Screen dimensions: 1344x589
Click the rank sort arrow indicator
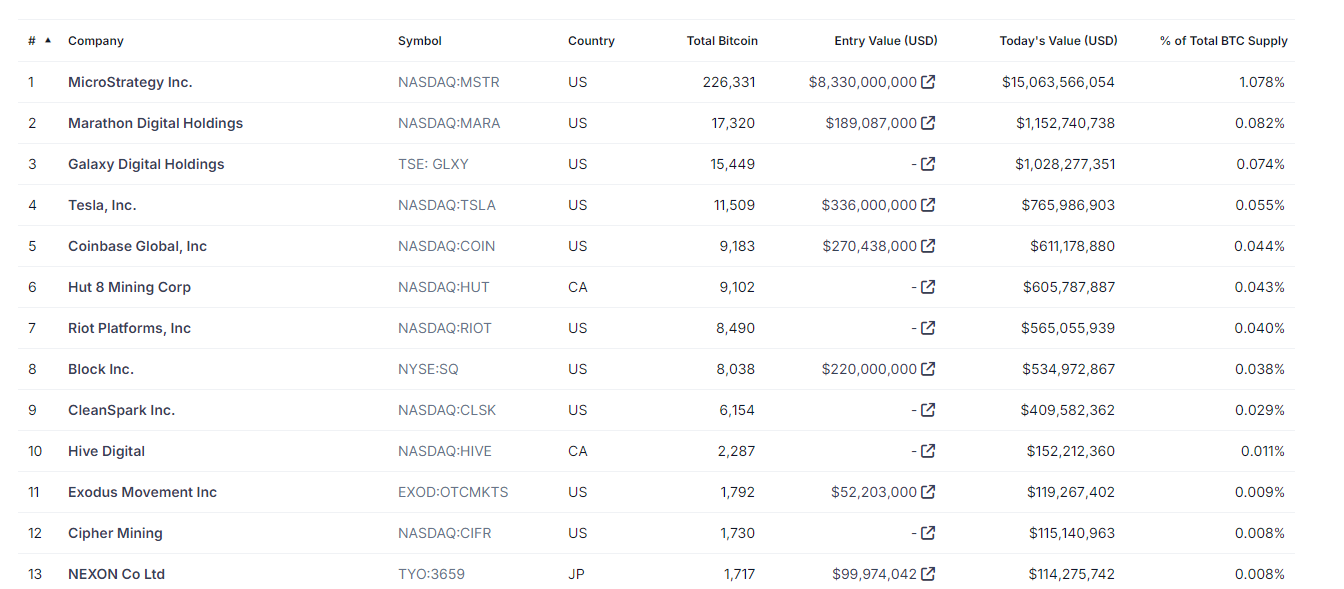(48, 41)
